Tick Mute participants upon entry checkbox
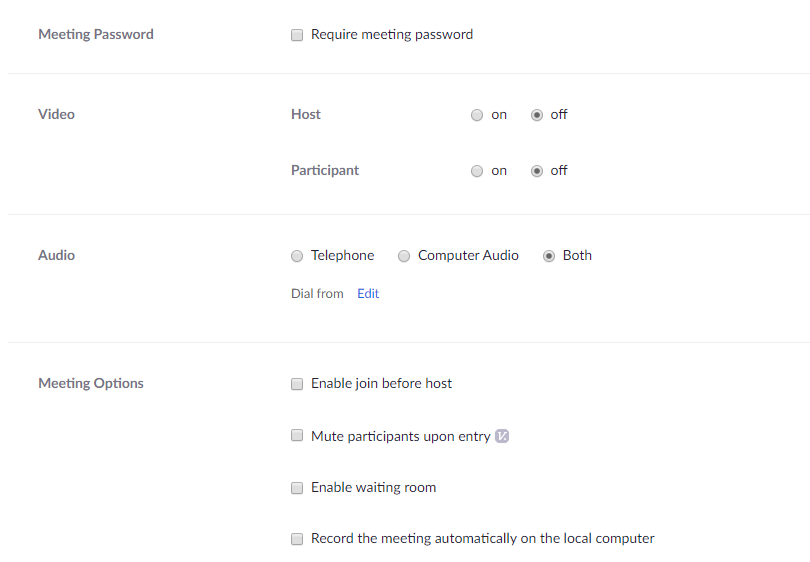Image resolution: width=810 pixels, height=562 pixels. point(297,435)
